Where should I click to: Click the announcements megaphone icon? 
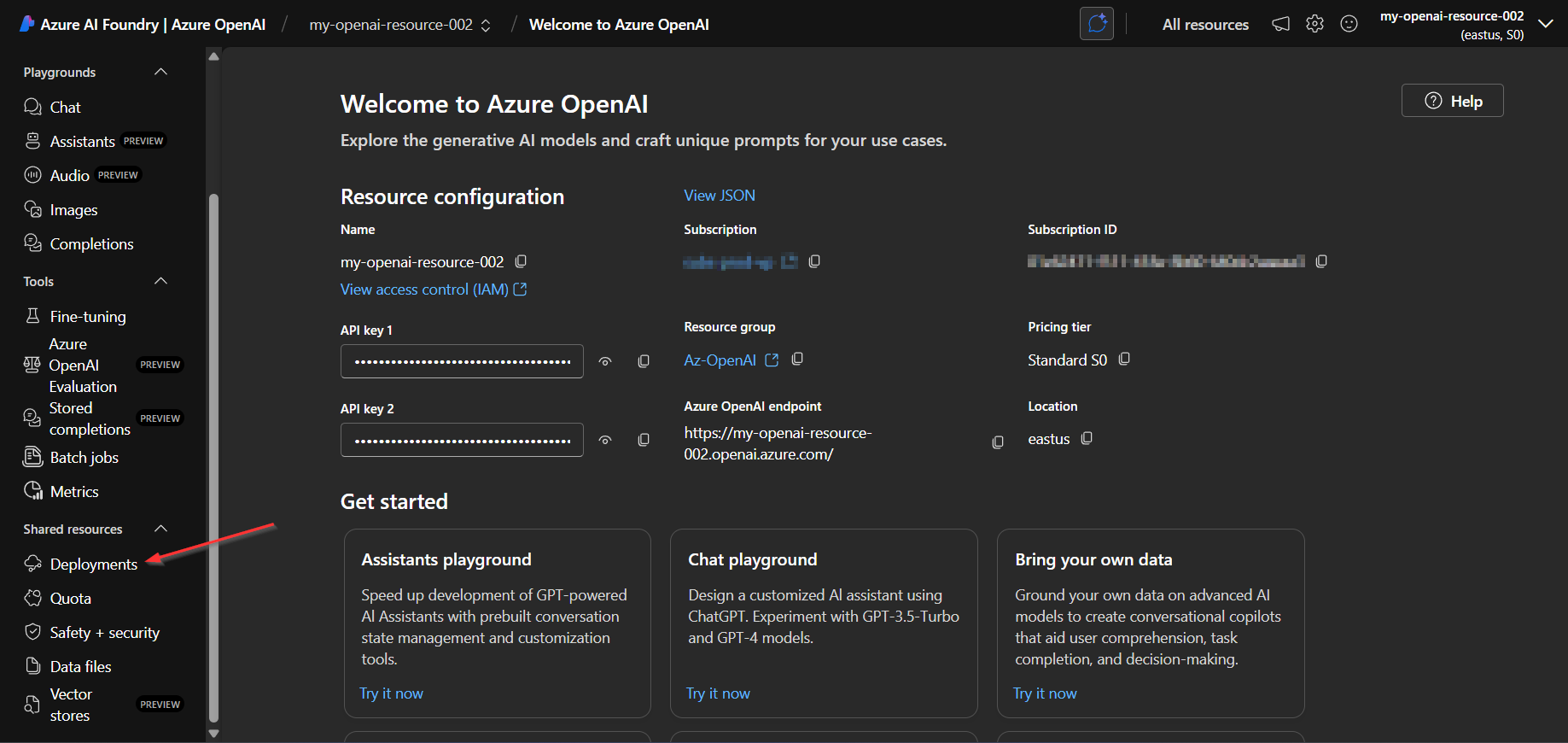pos(1280,24)
